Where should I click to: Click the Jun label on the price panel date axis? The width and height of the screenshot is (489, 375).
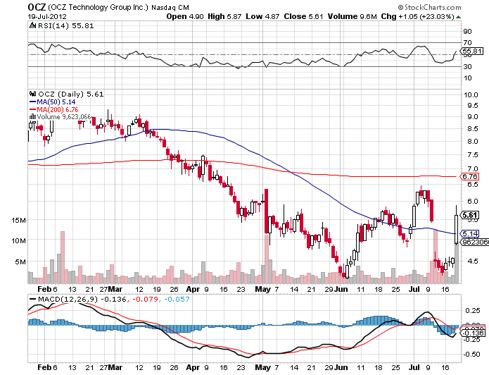pos(341,289)
